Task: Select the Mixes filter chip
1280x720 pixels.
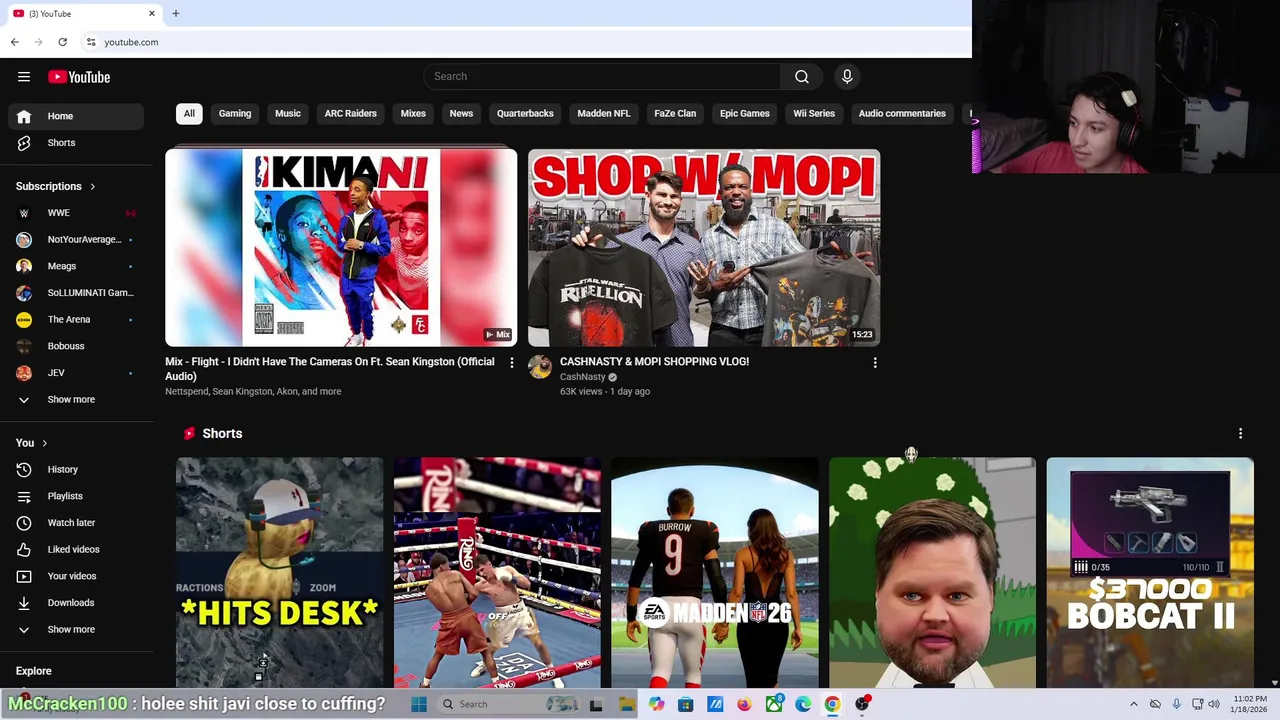Action: coord(413,114)
